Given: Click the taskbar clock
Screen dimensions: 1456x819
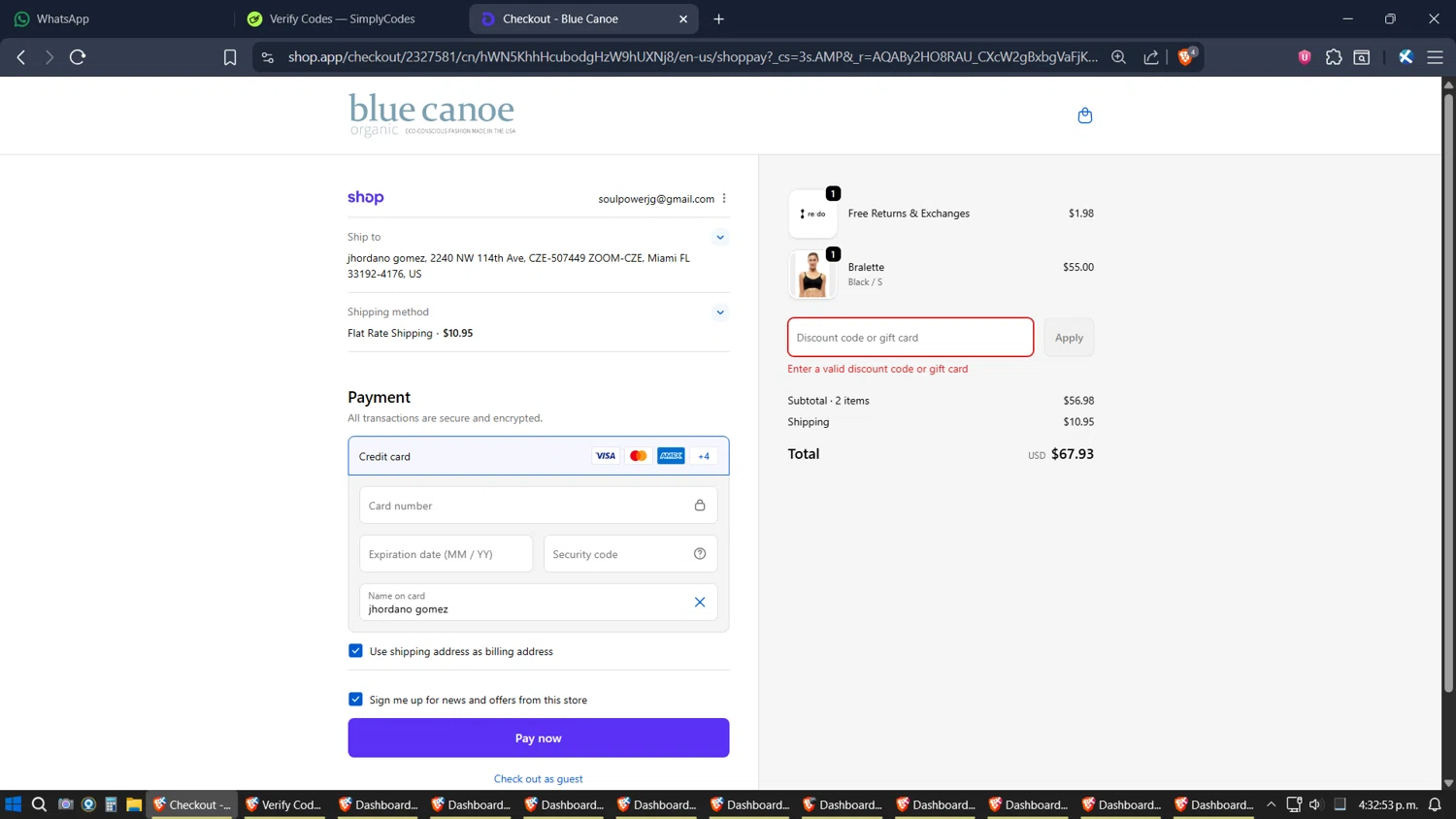Looking at the screenshot, I should 1388,804.
